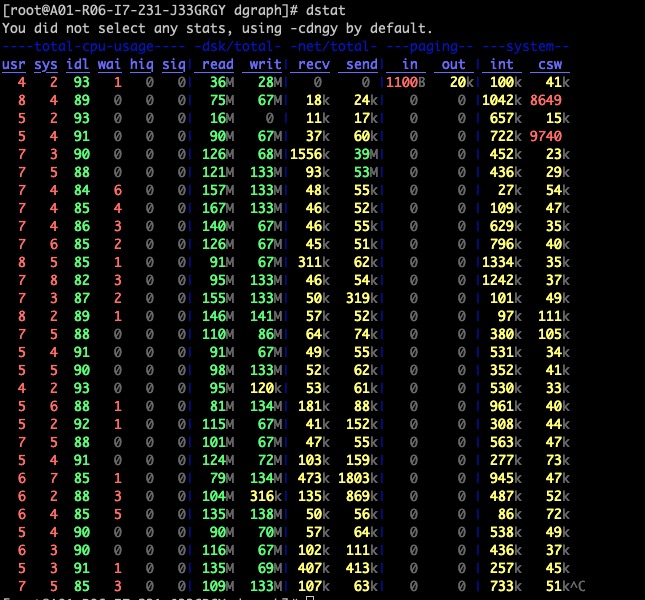Click the '316k' writ value
Image resolution: width=645 pixels, height=600 pixels.
click(266, 496)
